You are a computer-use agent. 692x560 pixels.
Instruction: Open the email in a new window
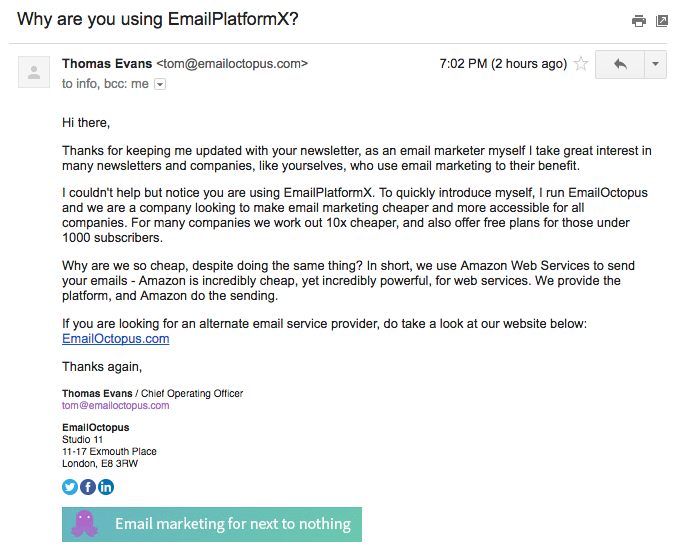662,20
